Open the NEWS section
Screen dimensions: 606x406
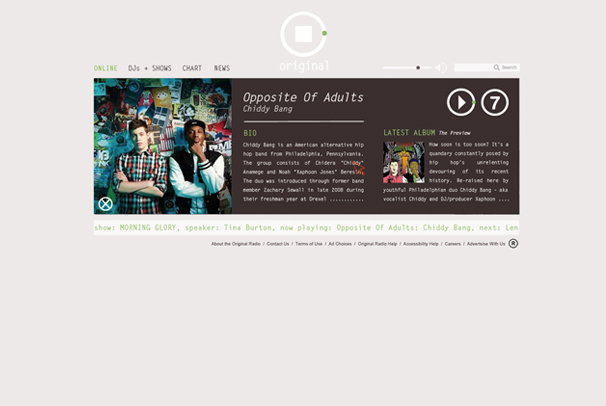222,68
